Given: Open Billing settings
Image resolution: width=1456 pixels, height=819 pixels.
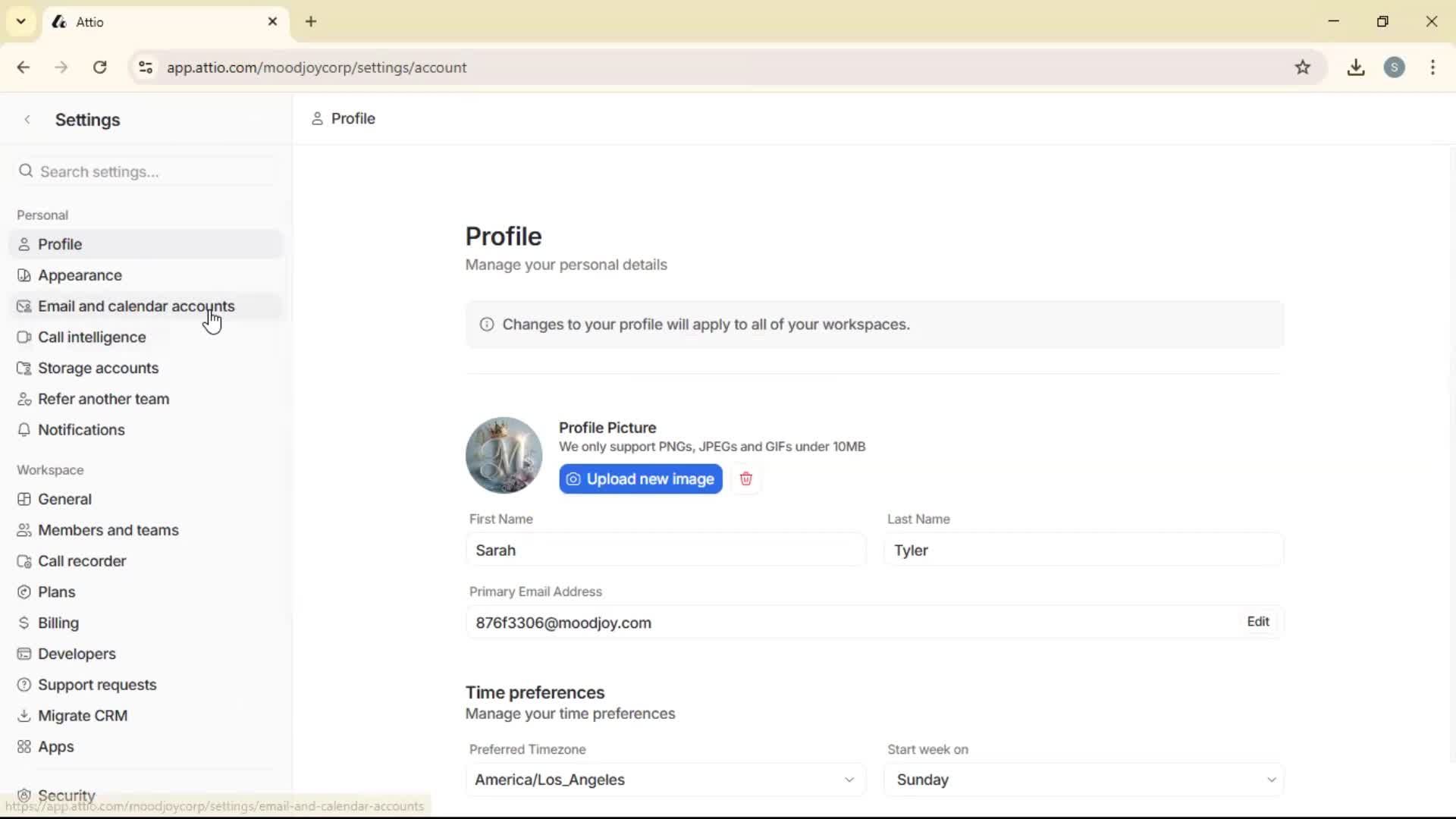Looking at the screenshot, I should (x=146, y=623).
